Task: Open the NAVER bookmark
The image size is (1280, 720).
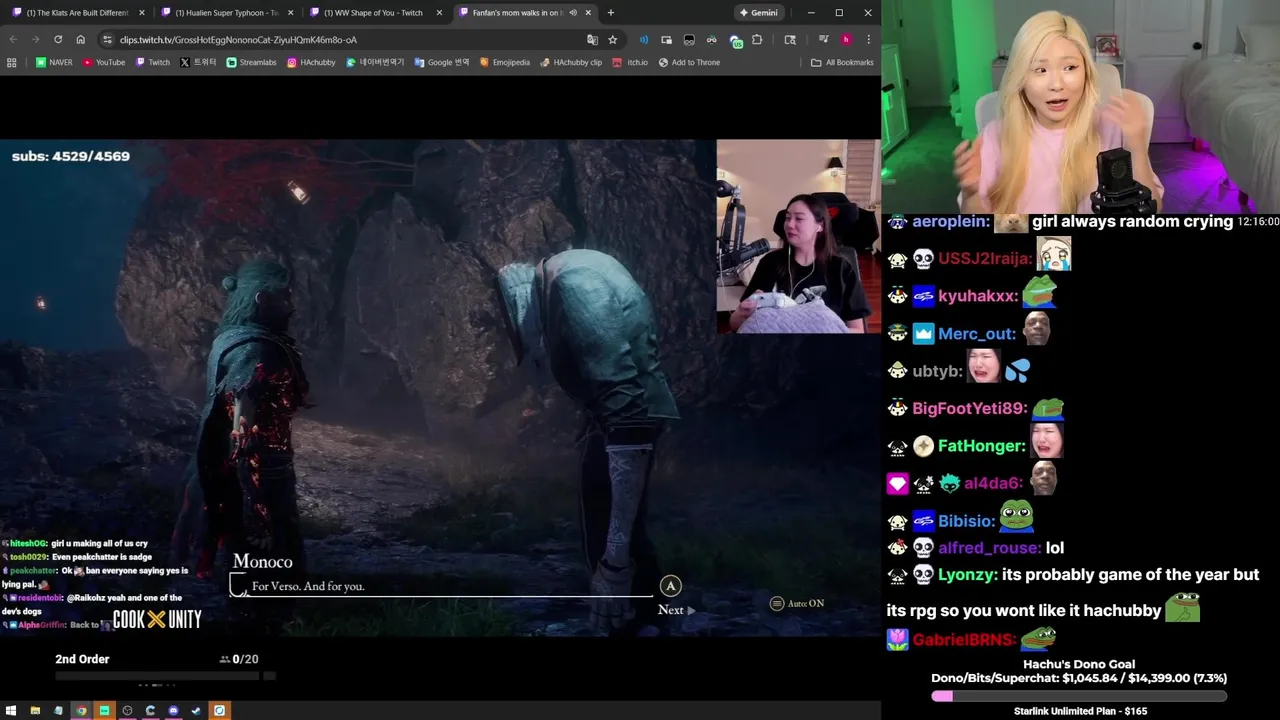Action: click(x=54, y=62)
